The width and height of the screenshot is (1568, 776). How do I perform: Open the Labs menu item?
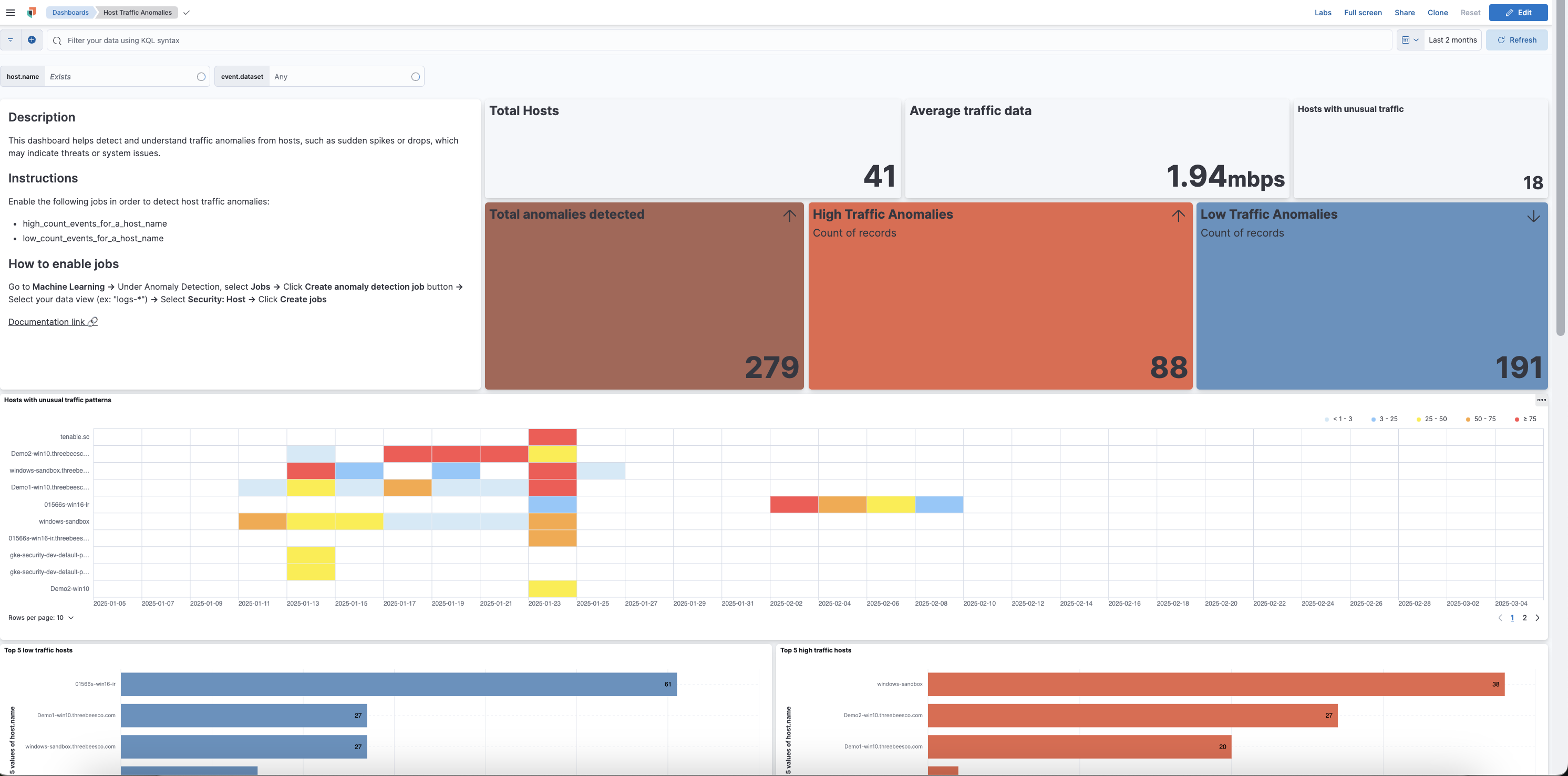click(1323, 12)
